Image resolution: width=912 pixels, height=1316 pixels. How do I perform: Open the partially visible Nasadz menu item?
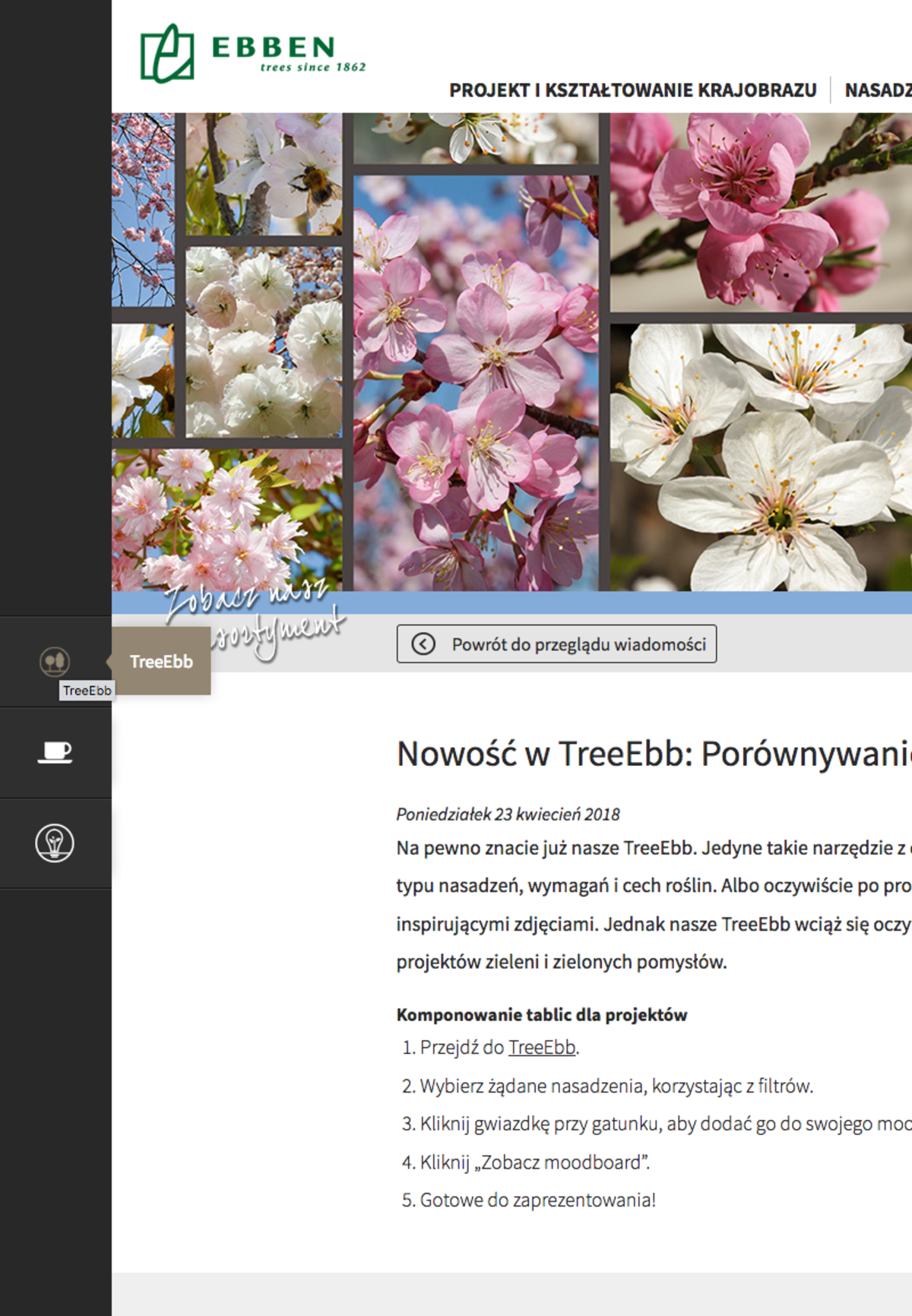coord(878,90)
